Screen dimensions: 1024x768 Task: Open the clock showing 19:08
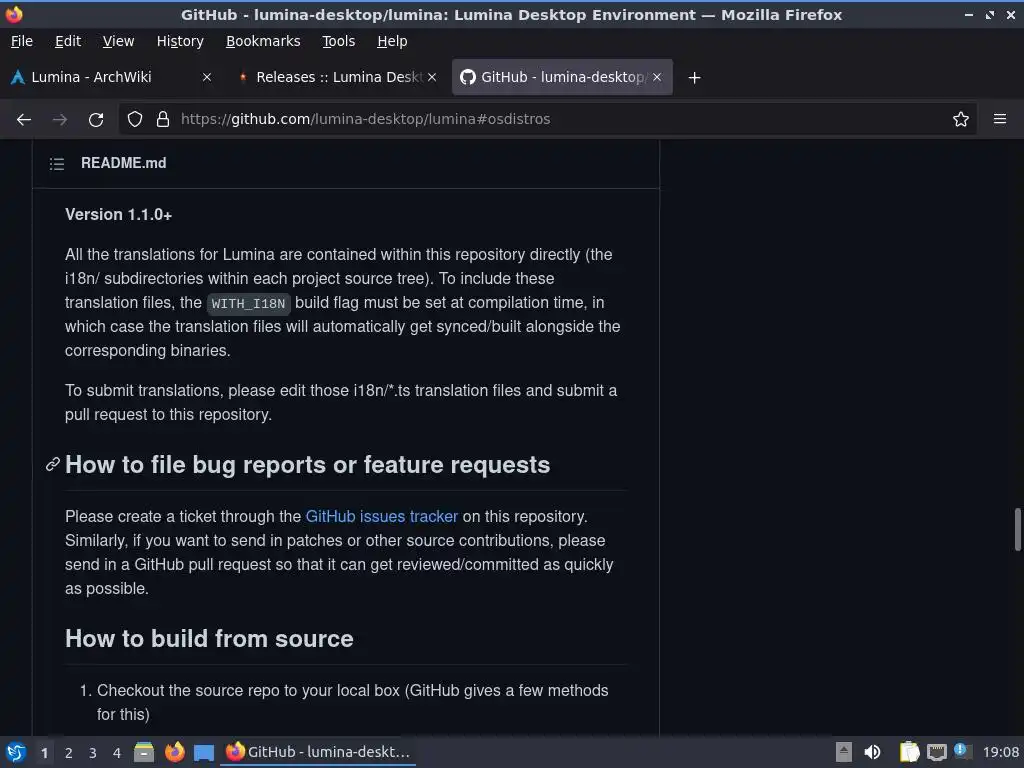pyautogui.click(x=1000, y=752)
